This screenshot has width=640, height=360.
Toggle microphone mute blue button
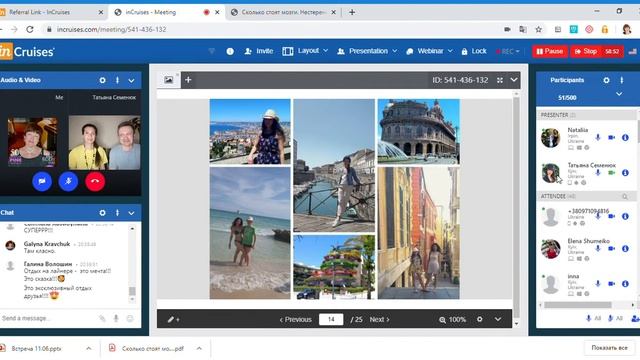click(x=68, y=181)
